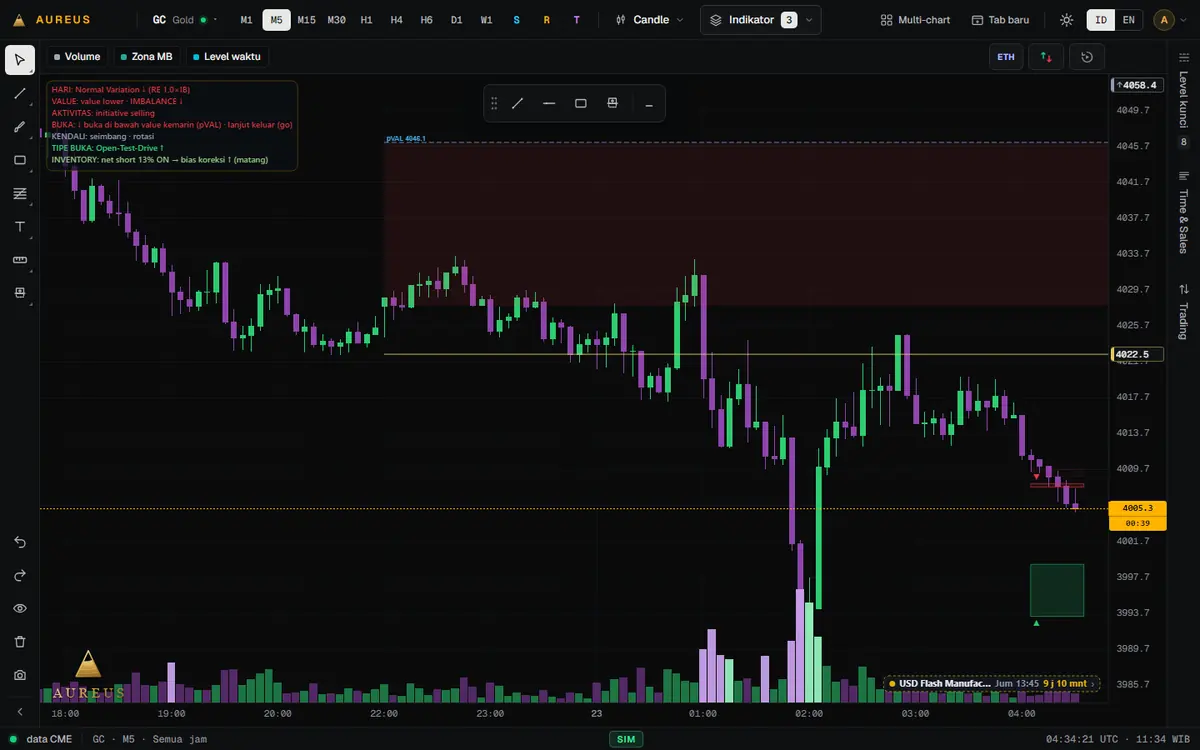Delete drawings with the trash icon
1200x750 pixels.
20,642
